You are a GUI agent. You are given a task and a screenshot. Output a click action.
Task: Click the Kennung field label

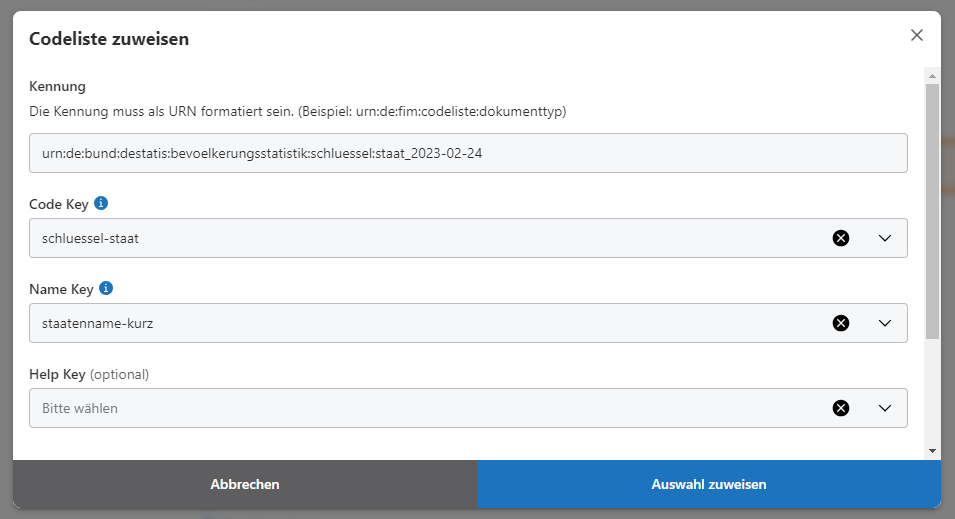pyautogui.click(x=58, y=86)
